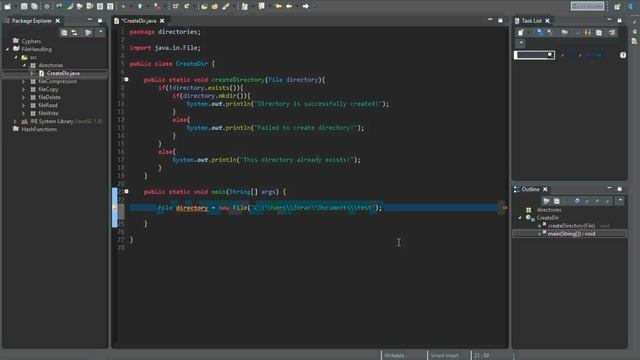Fold main method in the editor gutter
The width and height of the screenshot is (640, 360).
click(x=127, y=191)
